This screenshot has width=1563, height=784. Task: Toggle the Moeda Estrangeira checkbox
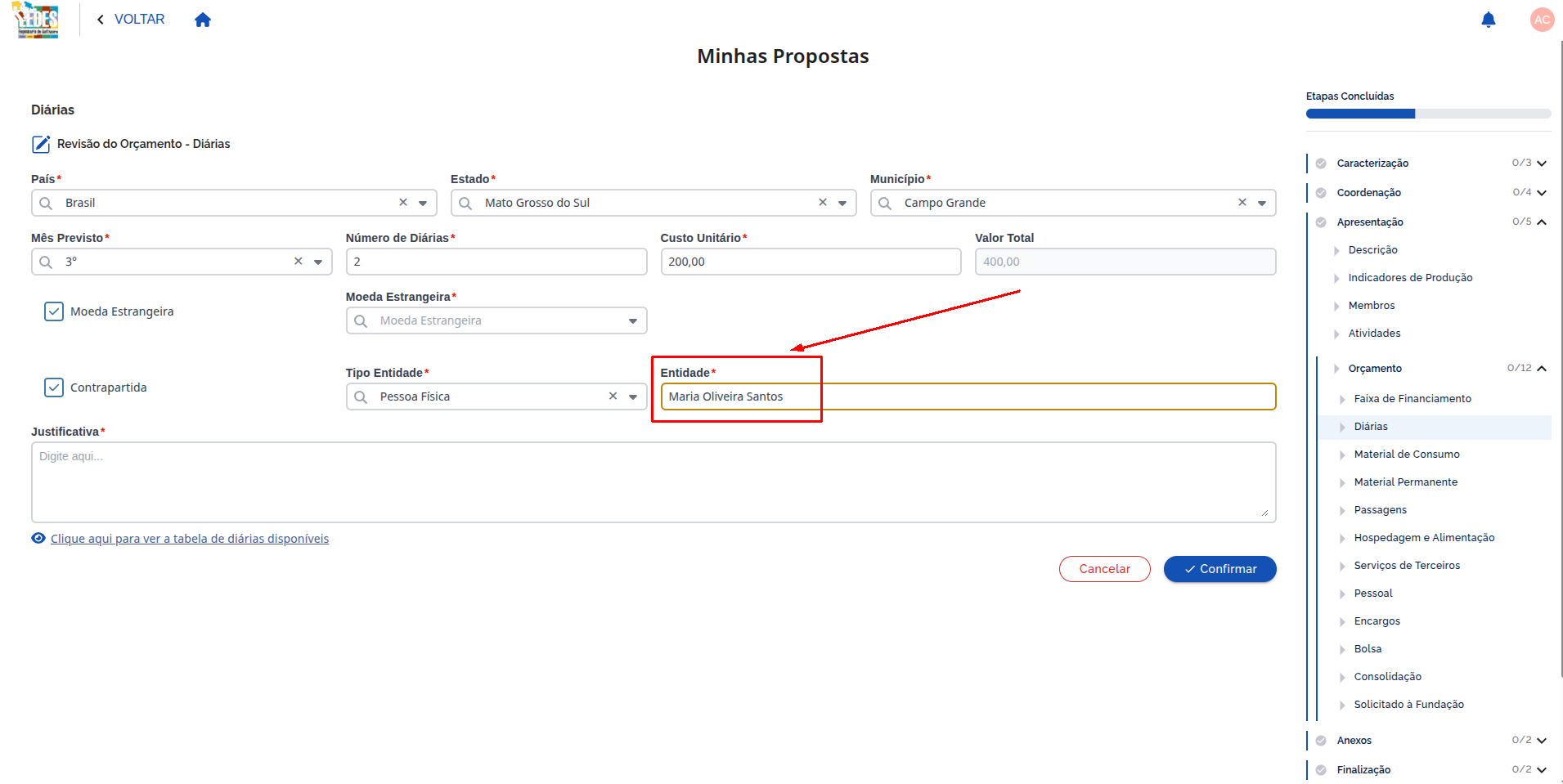coord(54,311)
